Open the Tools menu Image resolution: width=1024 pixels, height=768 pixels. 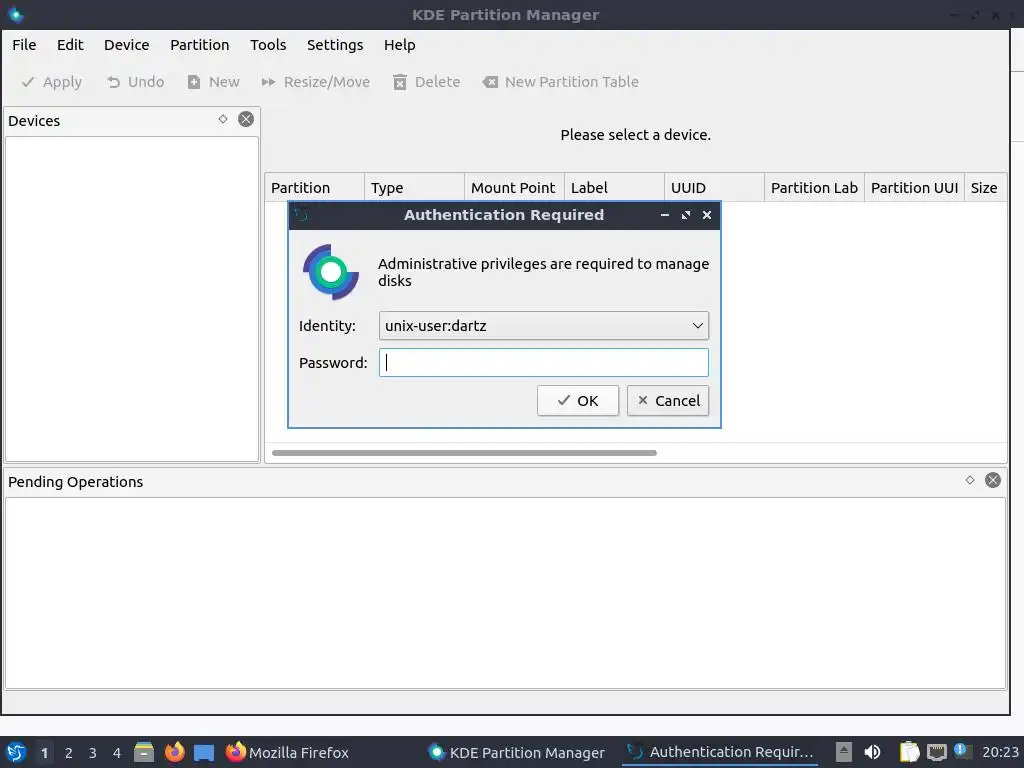[268, 44]
